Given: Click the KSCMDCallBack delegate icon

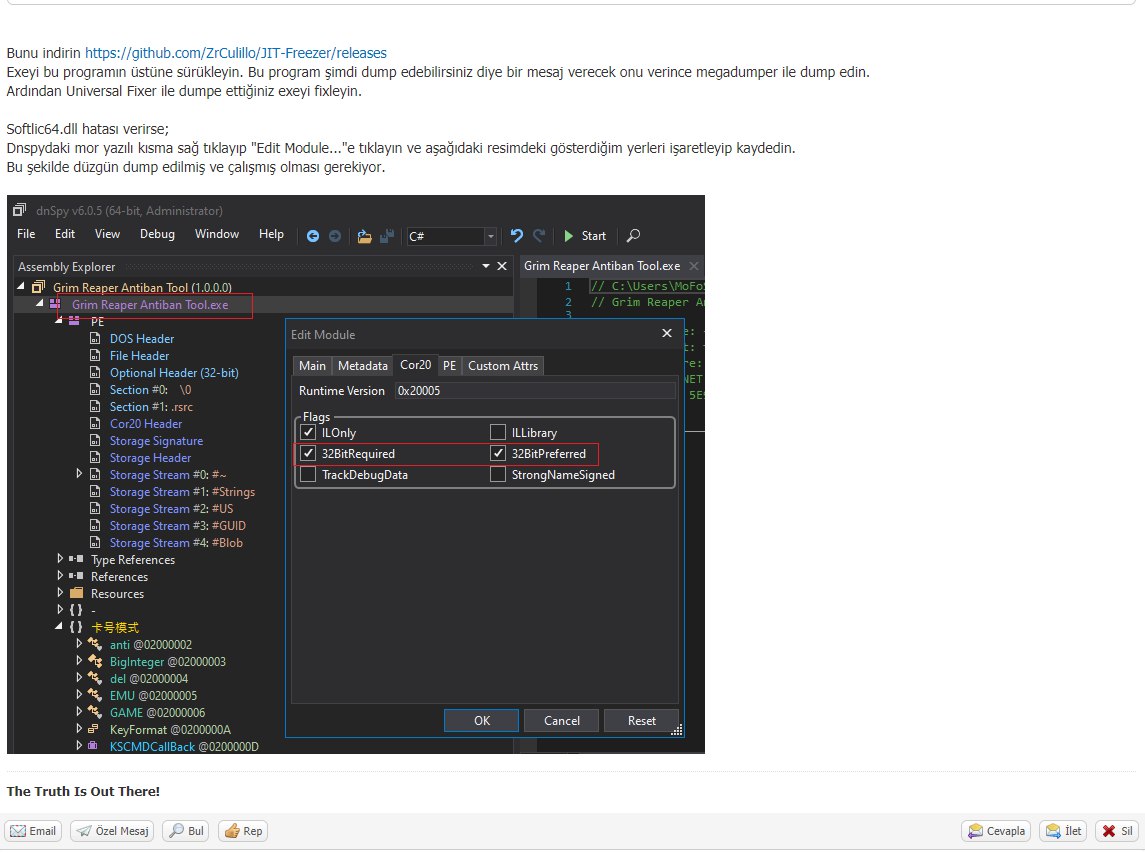Looking at the screenshot, I should point(93,746).
